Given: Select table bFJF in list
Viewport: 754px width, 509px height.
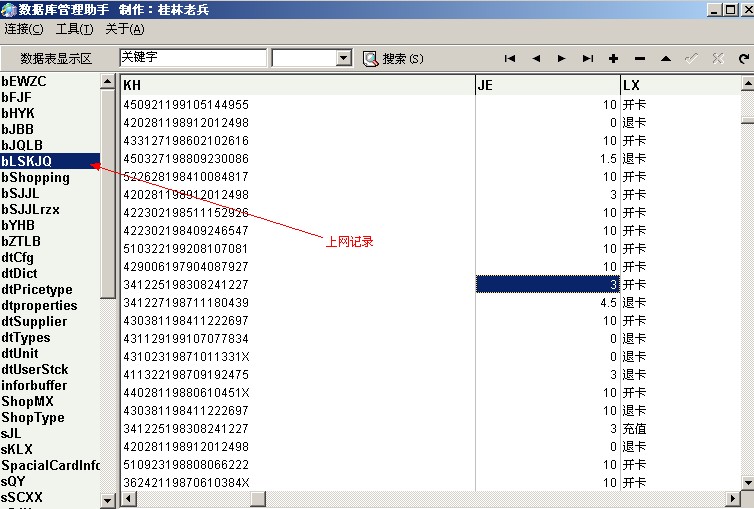Looking at the screenshot, I should [x=16, y=98].
